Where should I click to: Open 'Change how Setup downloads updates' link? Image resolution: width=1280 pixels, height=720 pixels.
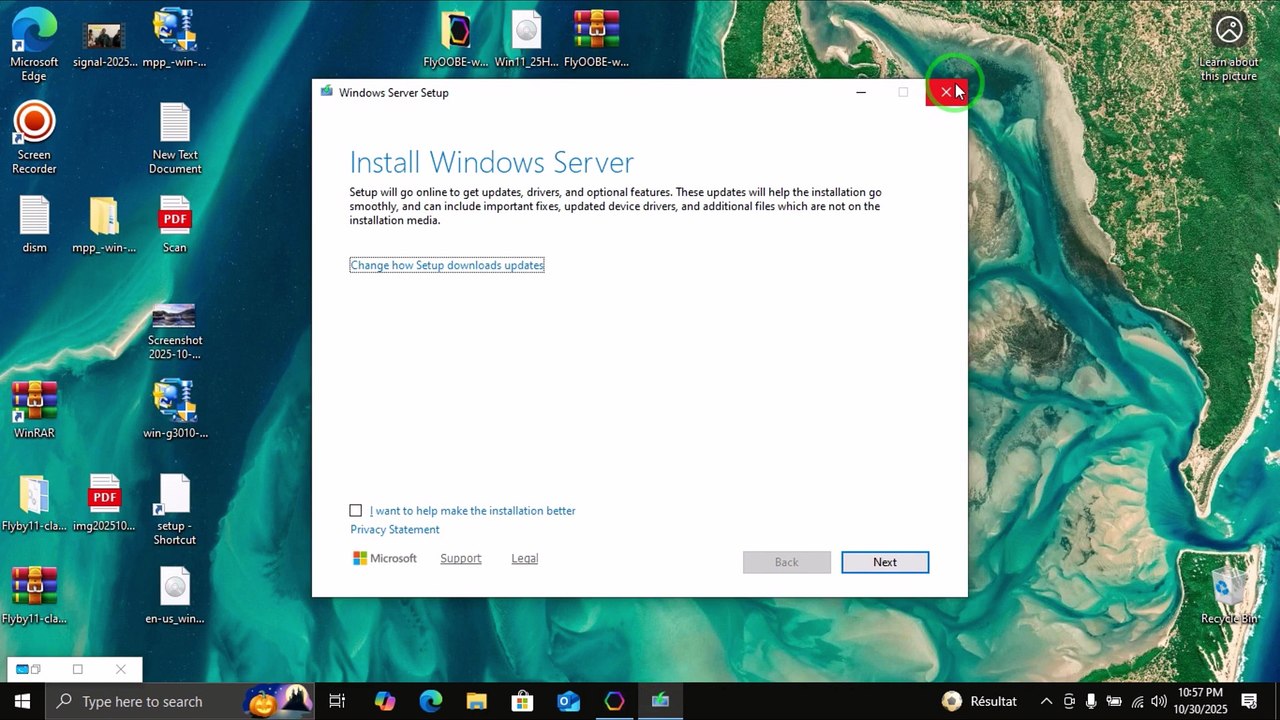coord(447,265)
